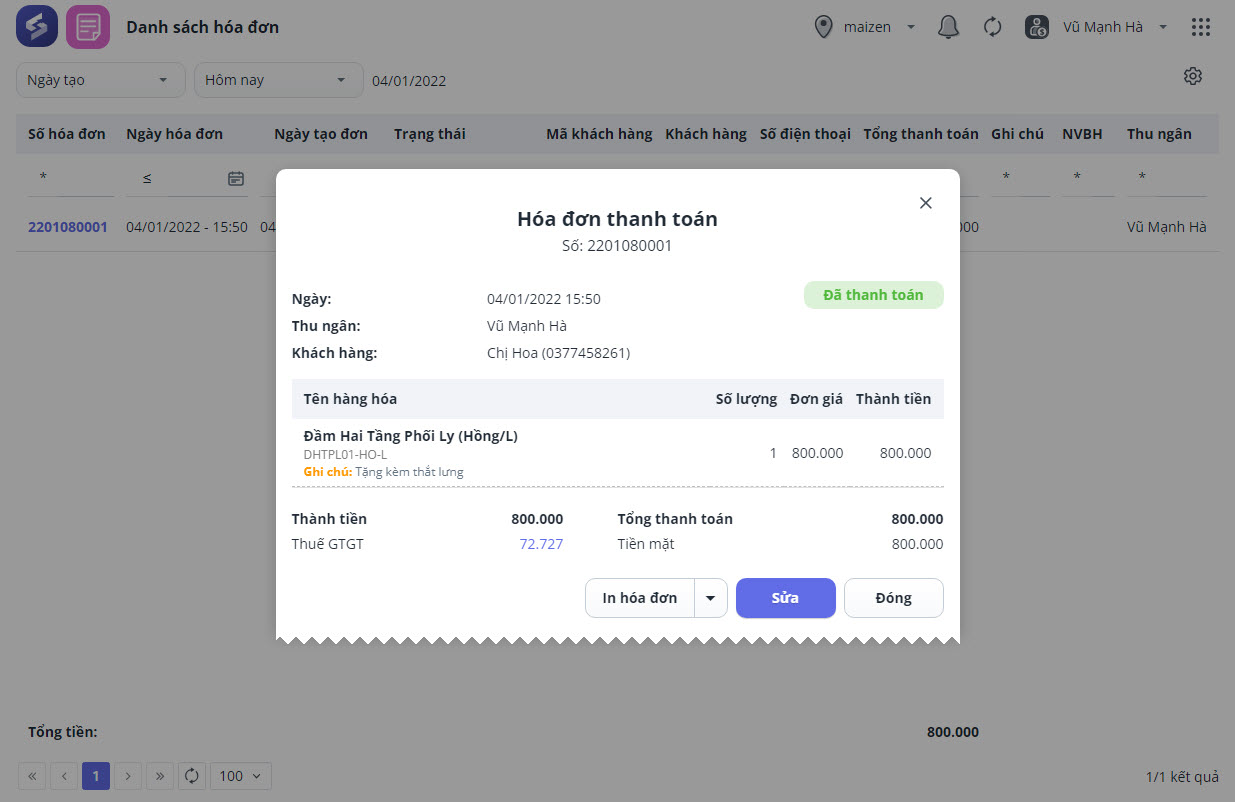Viewport: 1235px width, 802px height.
Task: Open the Ngày tạo dropdown
Action: (101, 80)
